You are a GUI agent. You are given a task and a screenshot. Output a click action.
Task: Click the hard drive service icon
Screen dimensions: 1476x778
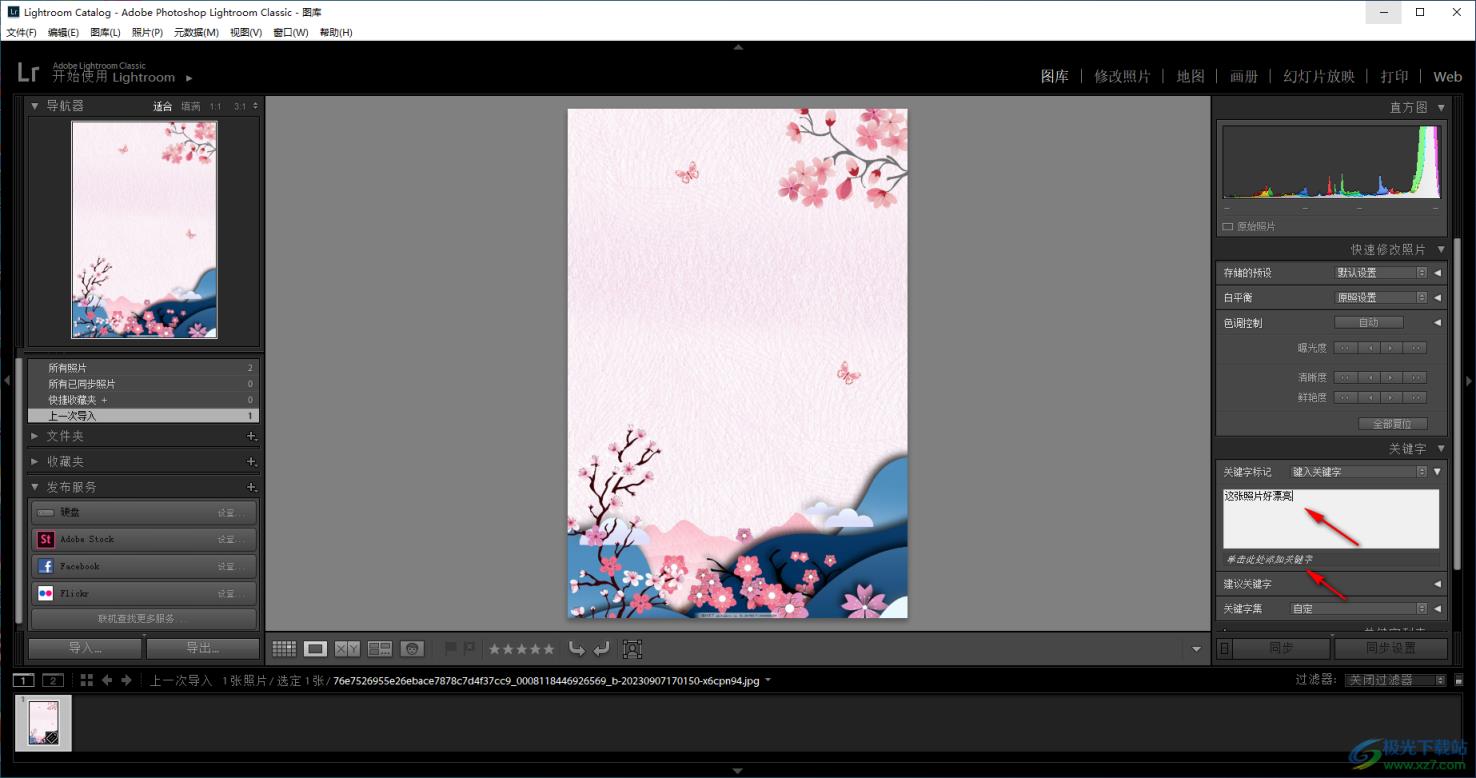[x=45, y=512]
